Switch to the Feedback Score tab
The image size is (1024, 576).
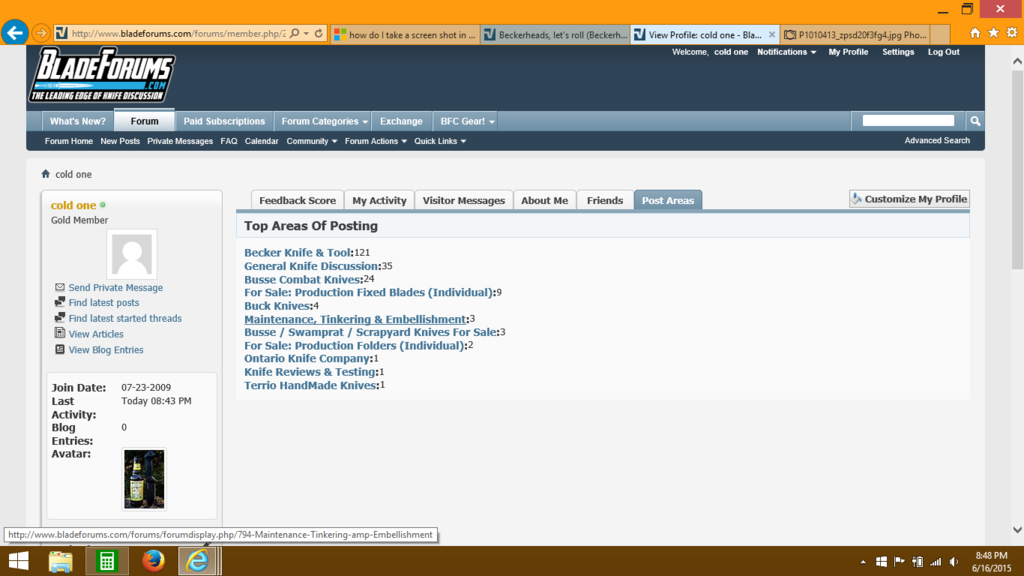coord(297,200)
